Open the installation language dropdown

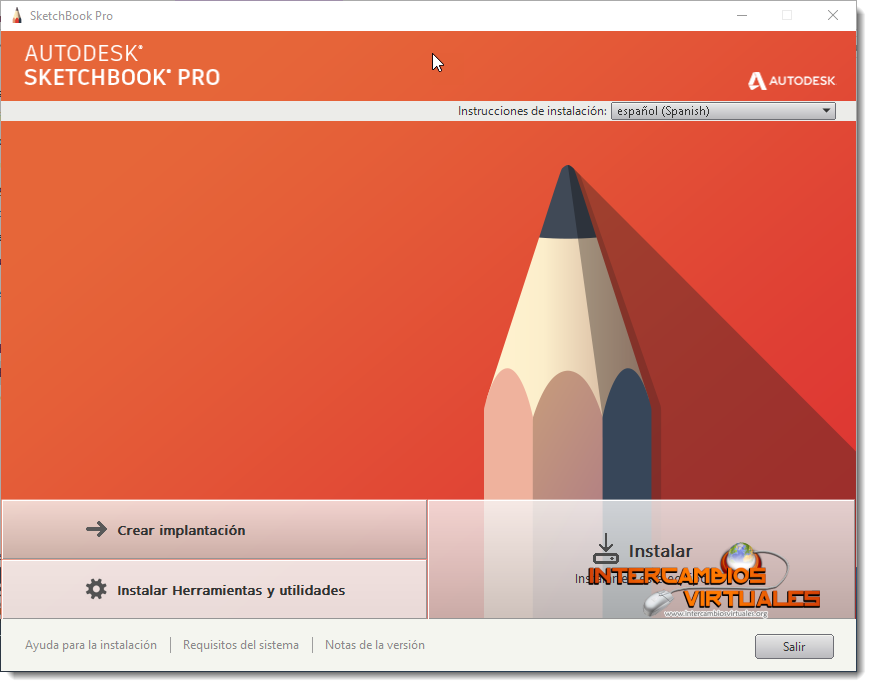723,111
